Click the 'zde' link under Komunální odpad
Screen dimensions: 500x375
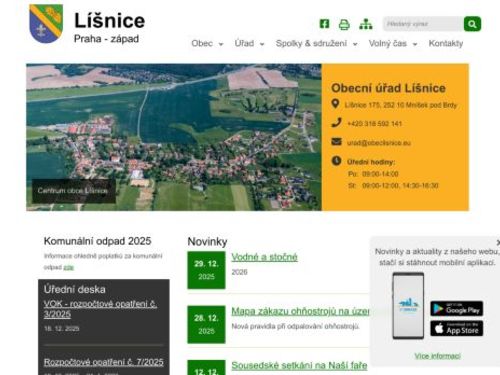click(x=68, y=267)
